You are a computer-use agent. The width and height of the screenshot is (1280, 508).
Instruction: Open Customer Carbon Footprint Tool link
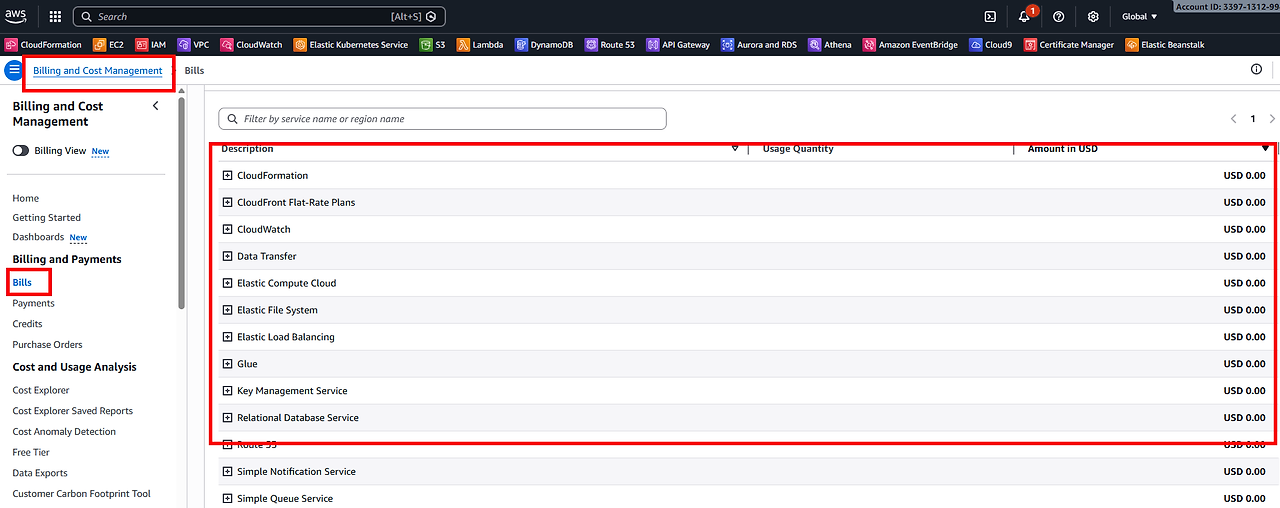pyautogui.click(x=82, y=494)
